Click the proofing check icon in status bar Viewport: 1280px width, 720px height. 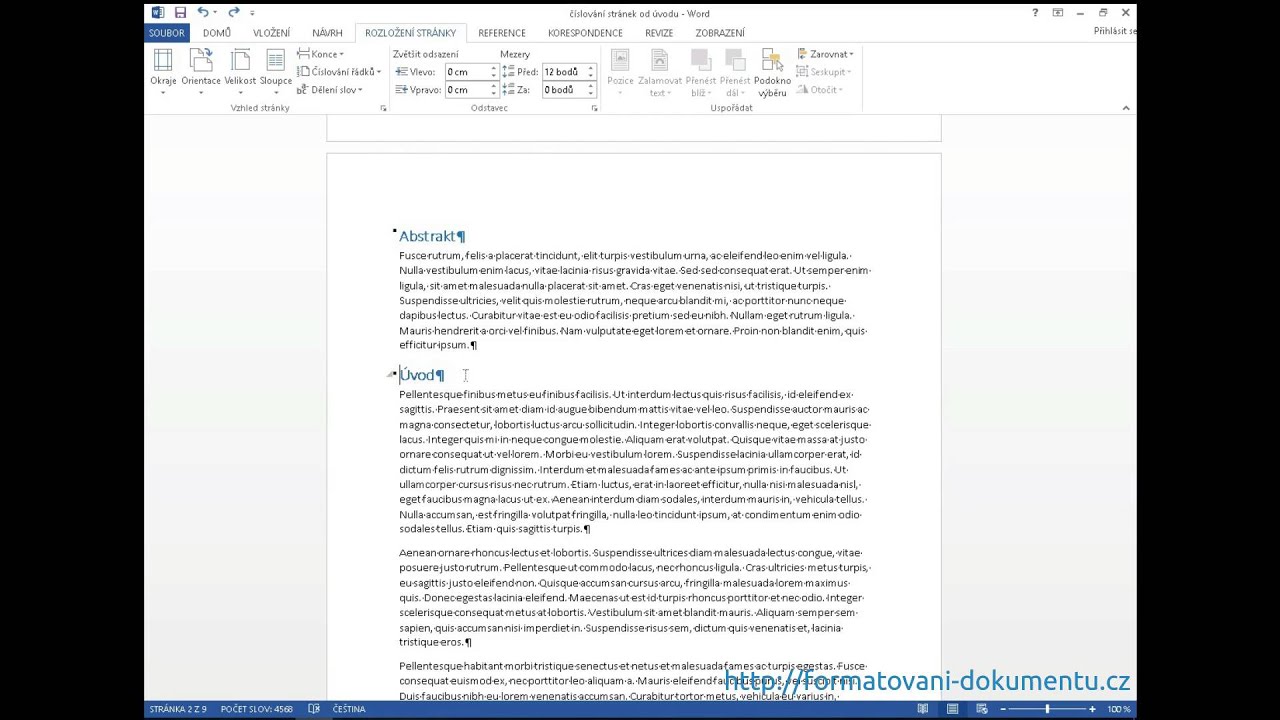point(314,709)
